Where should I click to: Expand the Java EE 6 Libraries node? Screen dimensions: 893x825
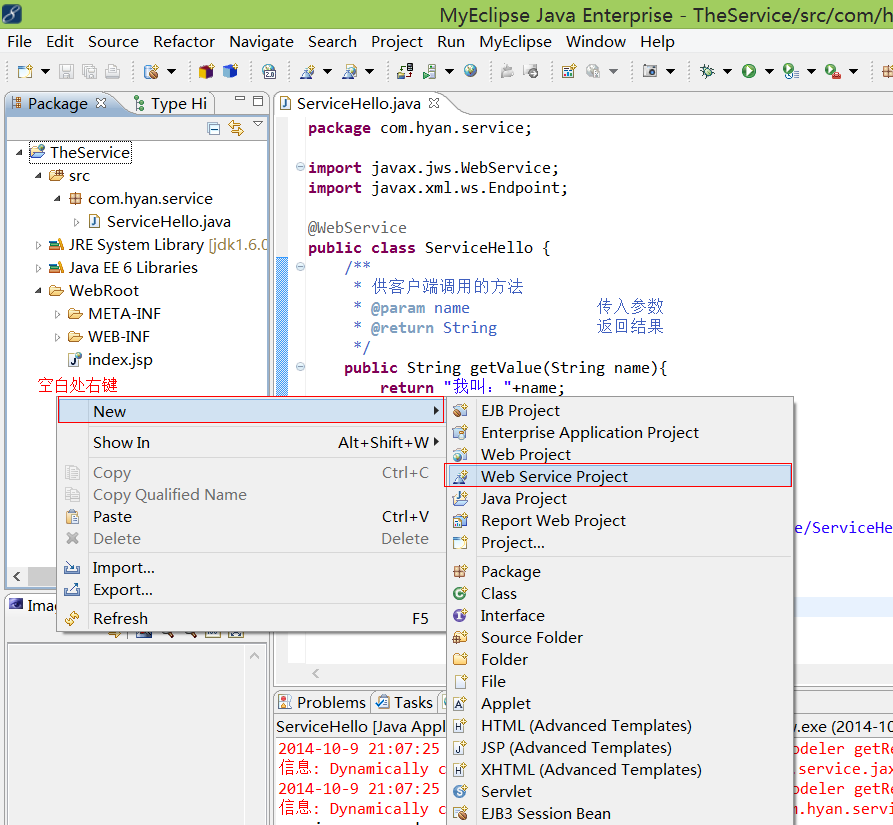point(38,268)
